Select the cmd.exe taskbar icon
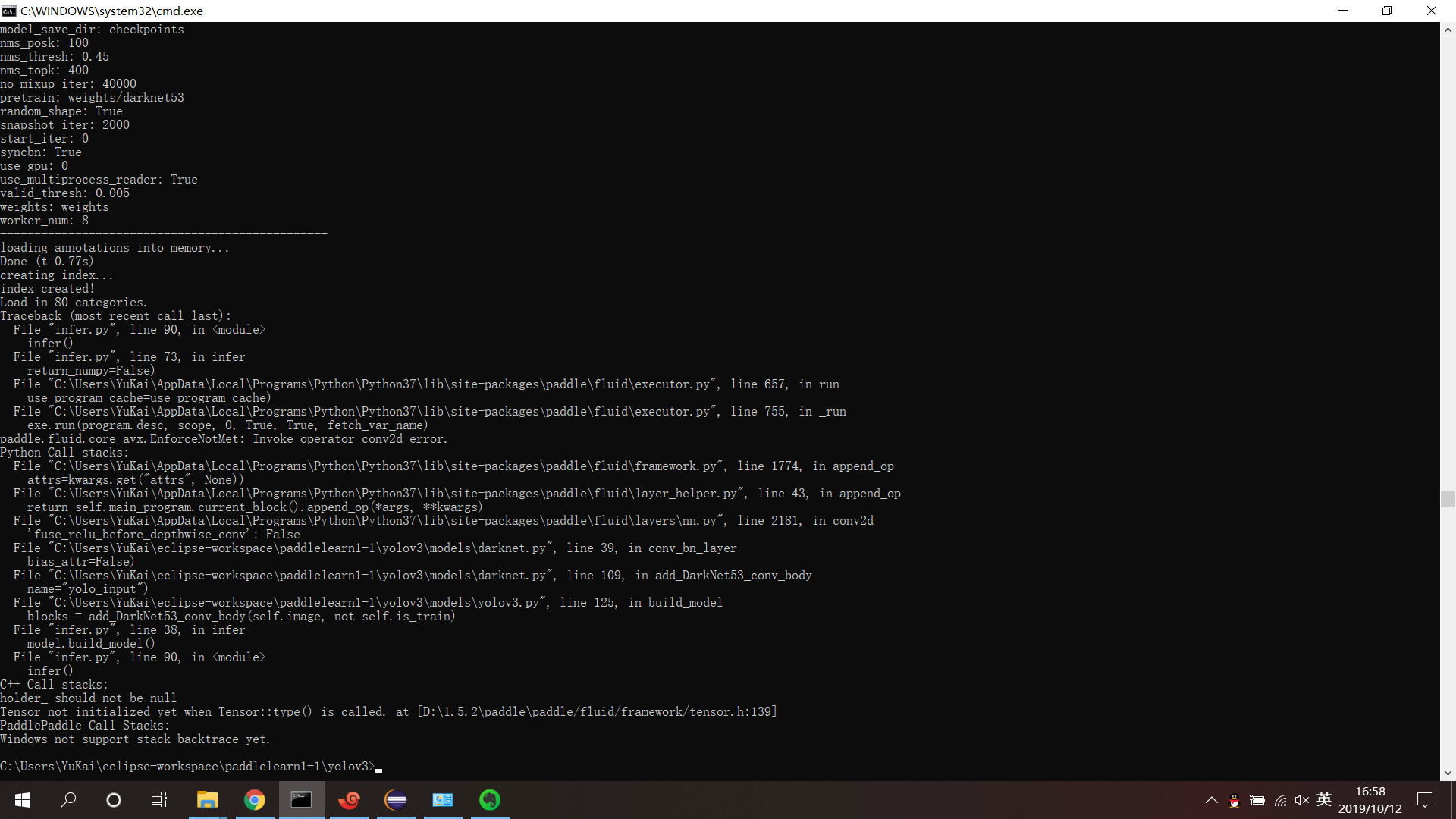 (x=302, y=800)
